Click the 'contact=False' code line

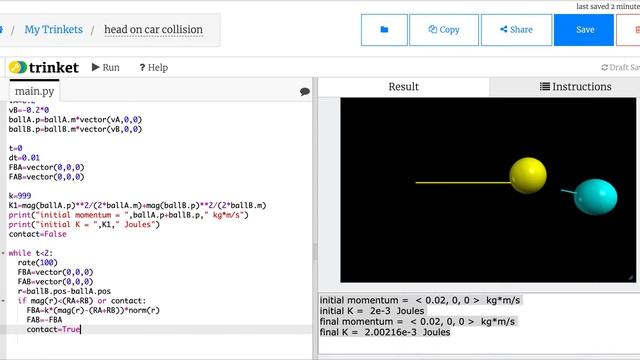pos(38,234)
